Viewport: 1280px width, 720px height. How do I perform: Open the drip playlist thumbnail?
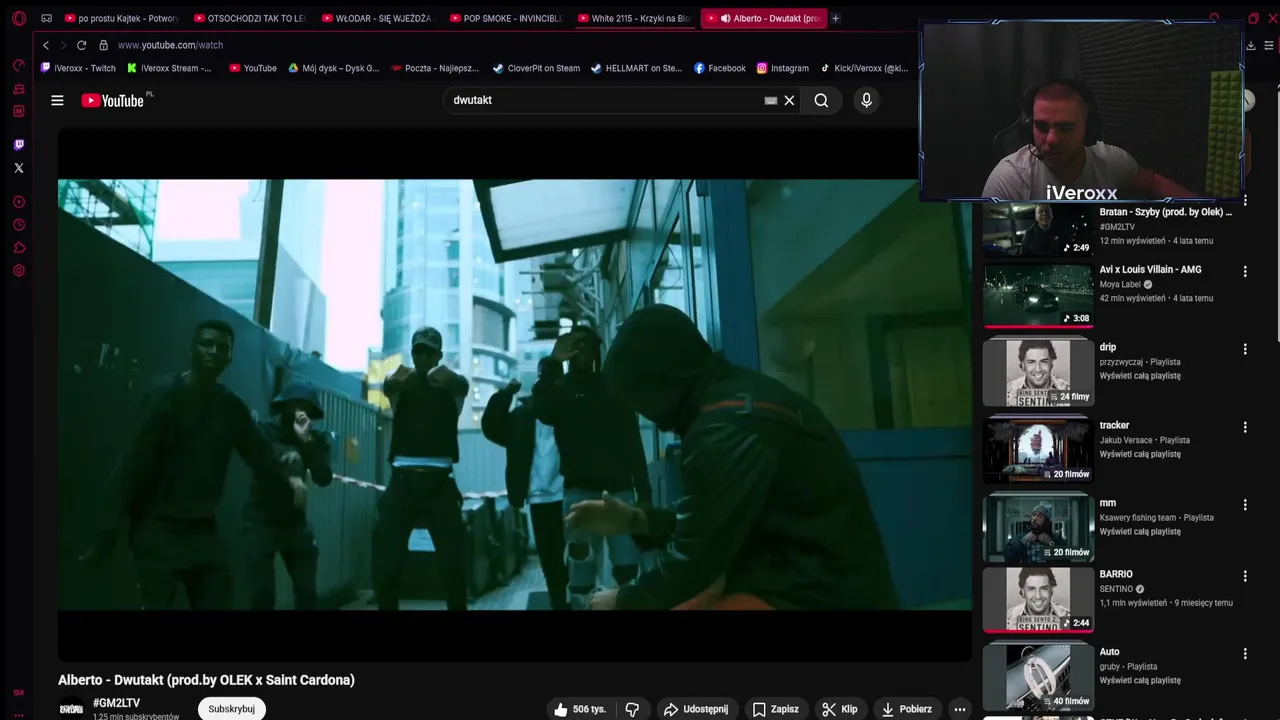click(x=1038, y=373)
